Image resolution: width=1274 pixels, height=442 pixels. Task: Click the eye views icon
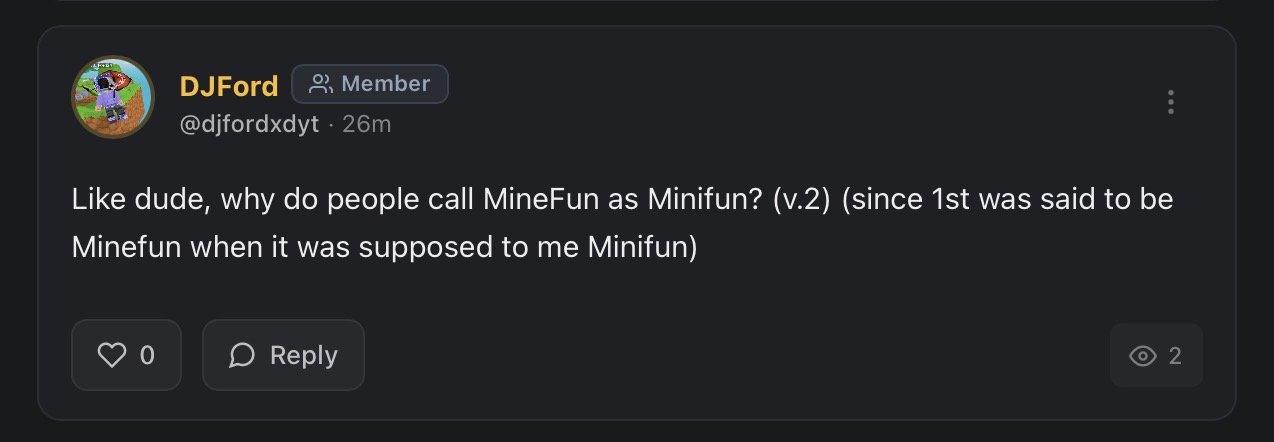1142,356
